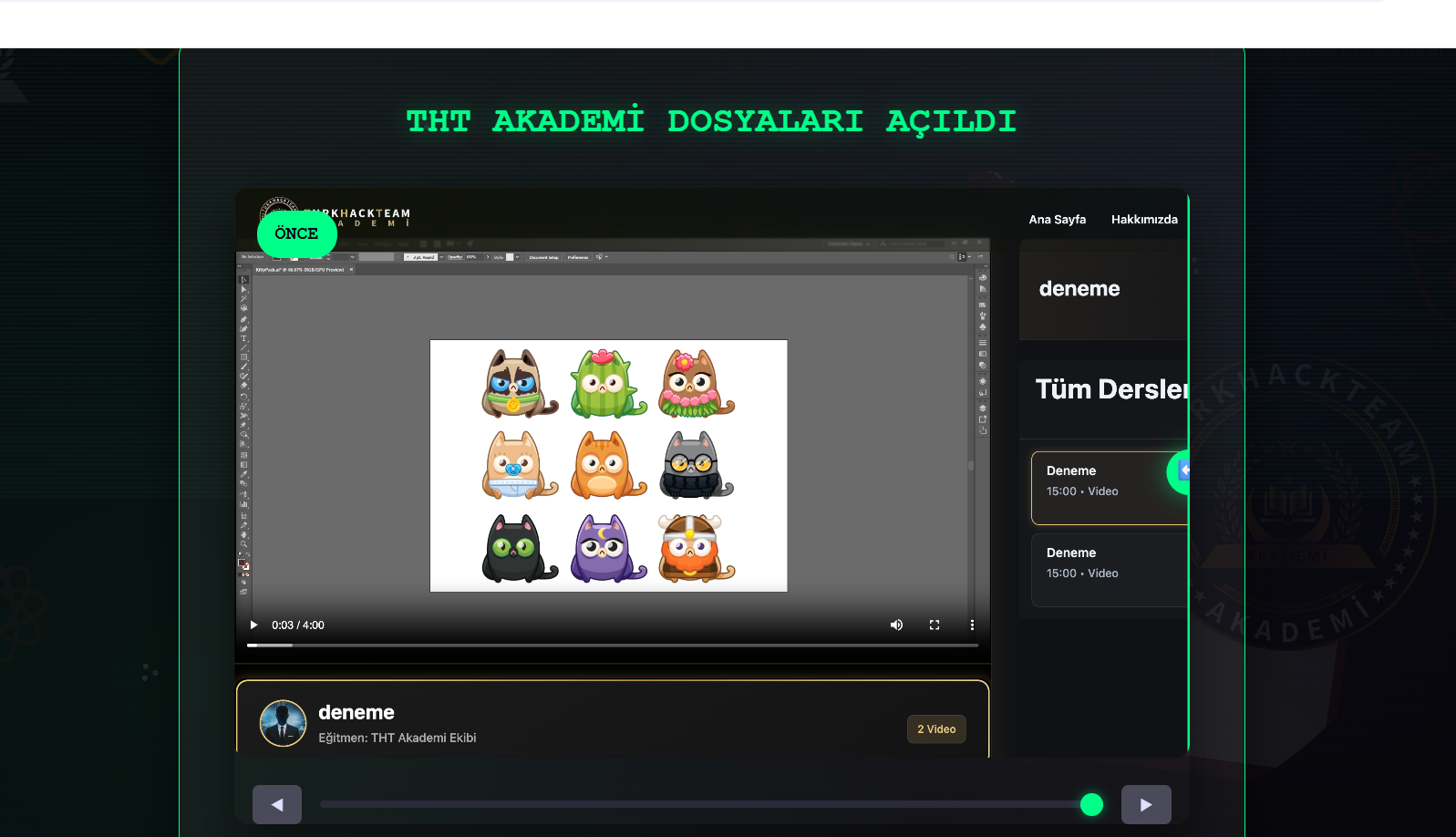Click the 2 Video badge
The width and height of the screenshot is (1456, 837).
tap(936, 729)
